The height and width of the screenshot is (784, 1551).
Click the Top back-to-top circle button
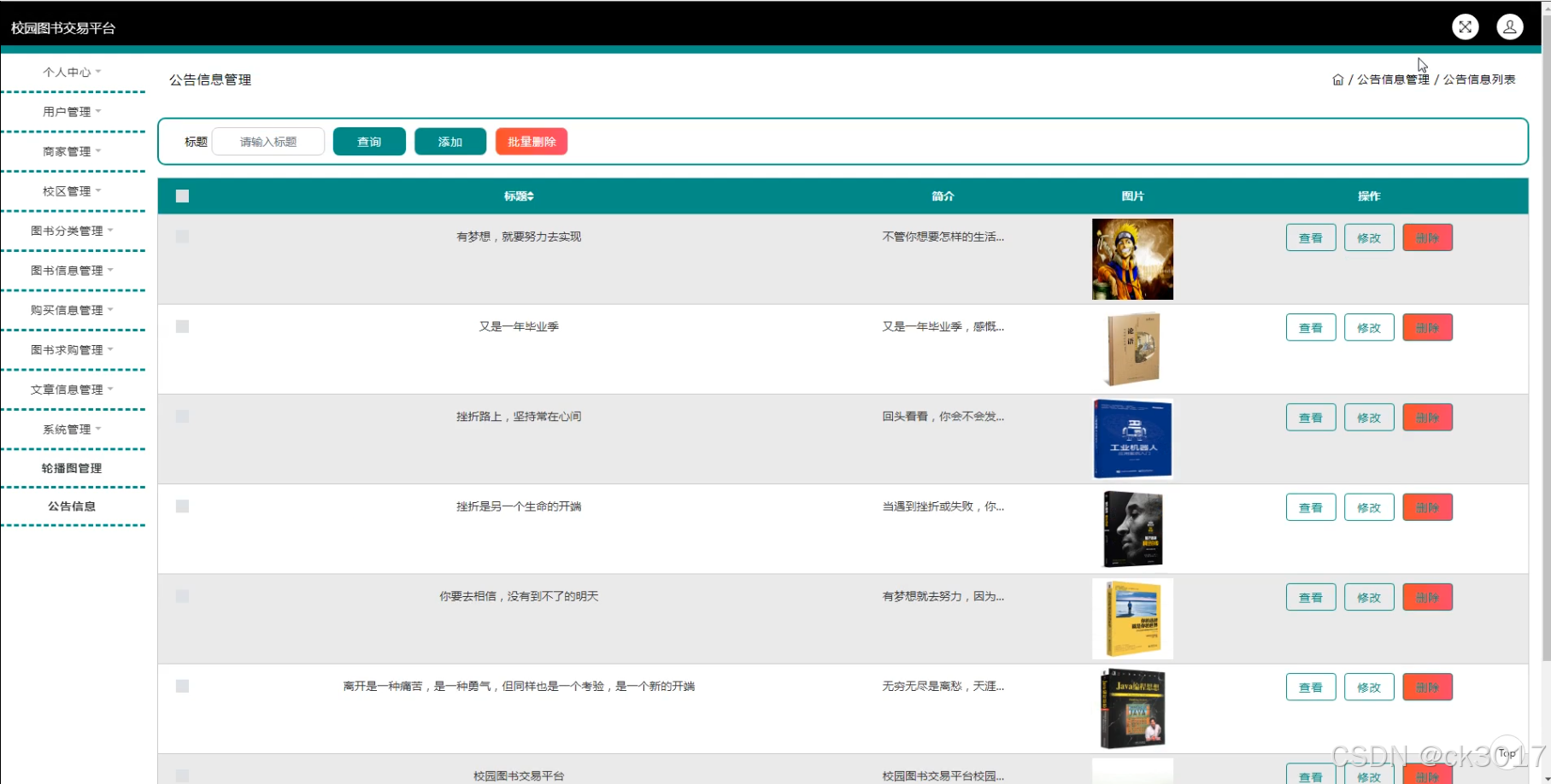click(x=1507, y=752)
